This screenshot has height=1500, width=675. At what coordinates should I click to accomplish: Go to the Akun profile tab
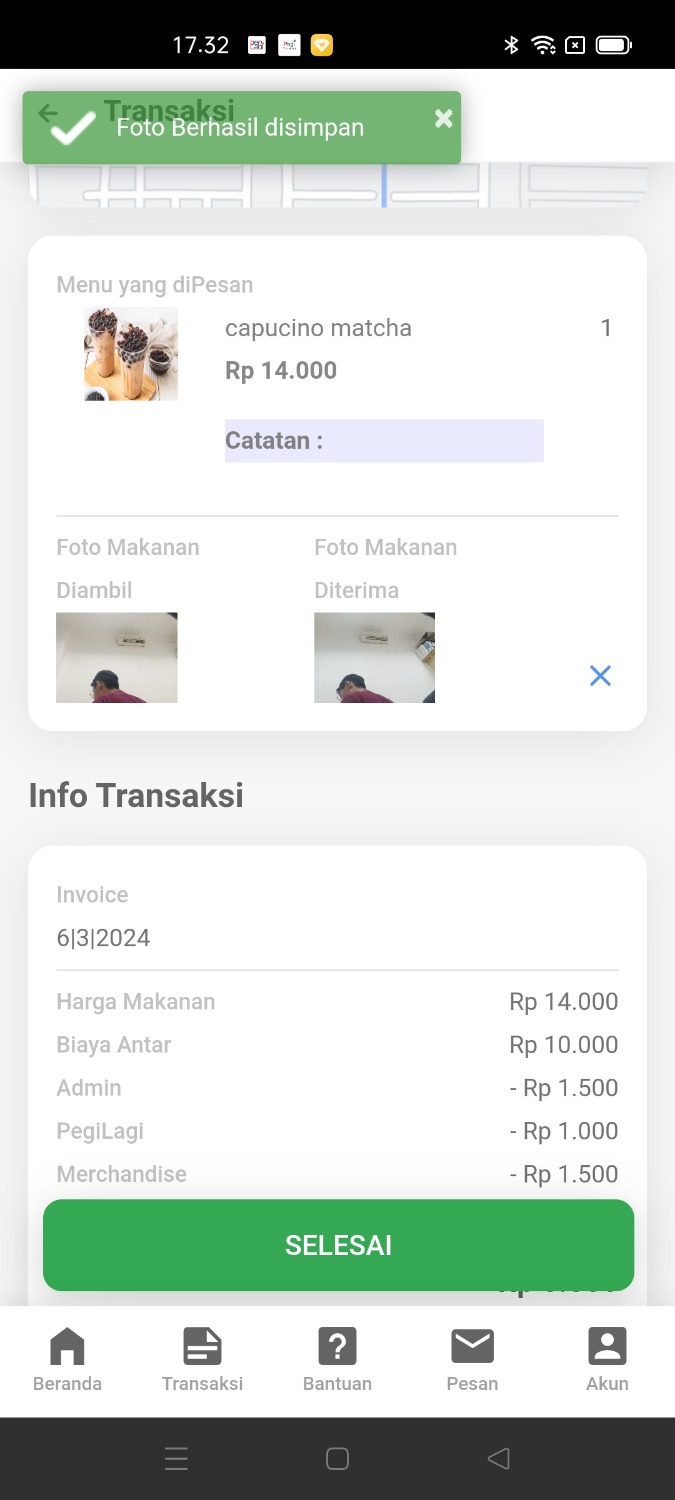coord(607,1359)
